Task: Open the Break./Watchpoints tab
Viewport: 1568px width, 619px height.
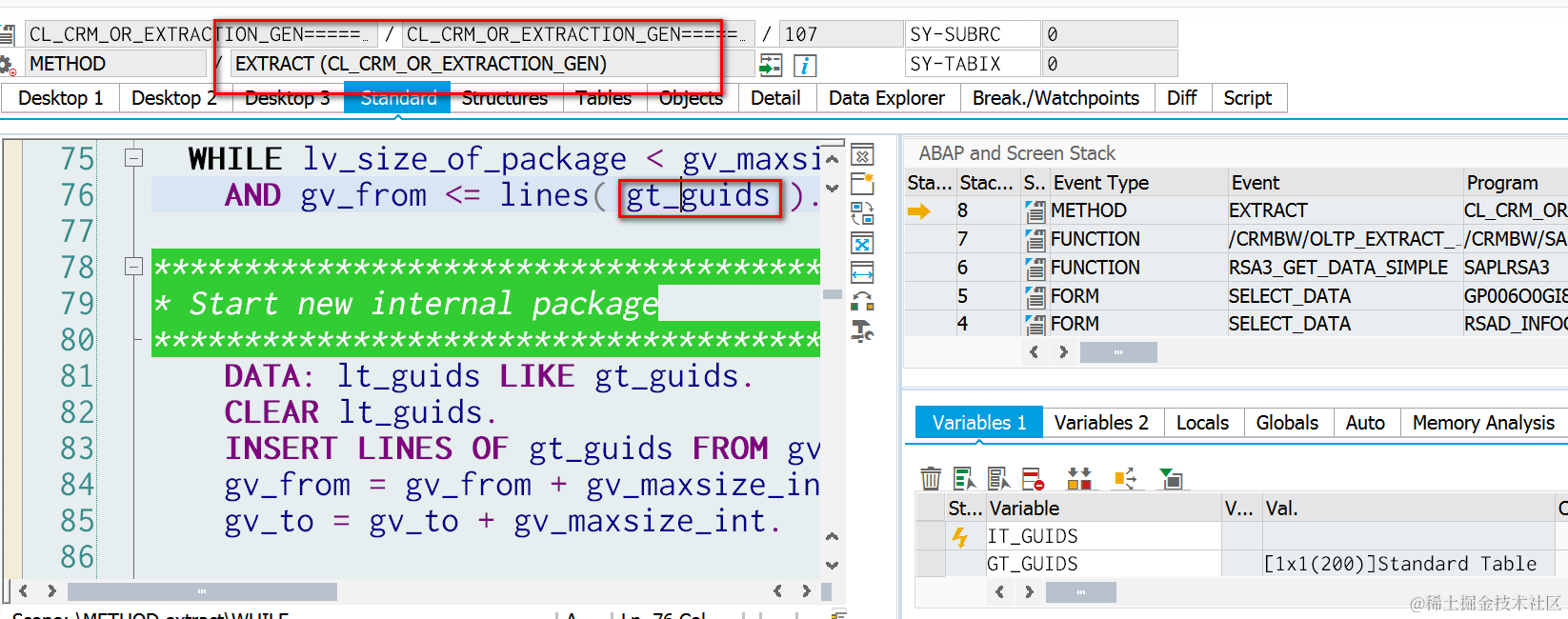Action: (1055, 98)
